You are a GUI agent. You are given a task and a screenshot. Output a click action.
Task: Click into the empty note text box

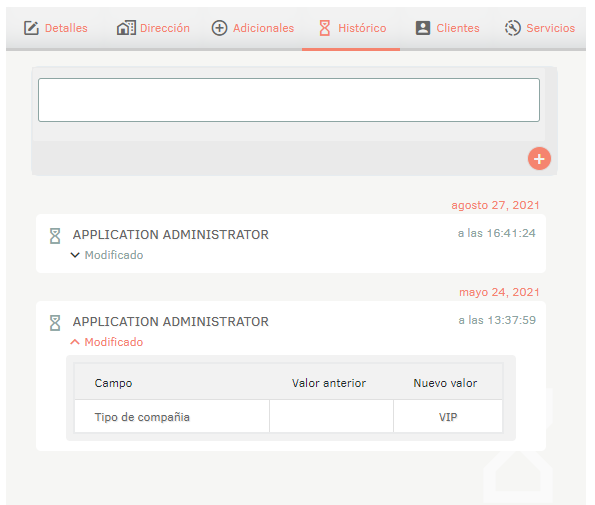[289, 100]
